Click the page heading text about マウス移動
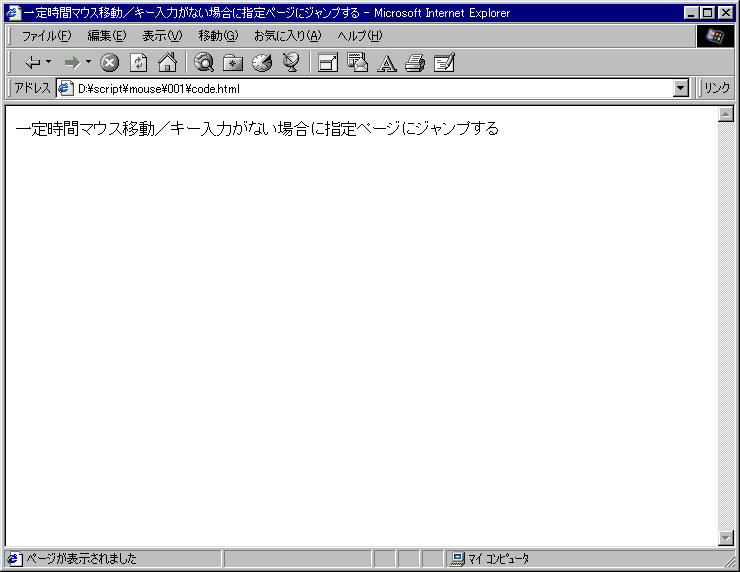 (x=257, y=128)
